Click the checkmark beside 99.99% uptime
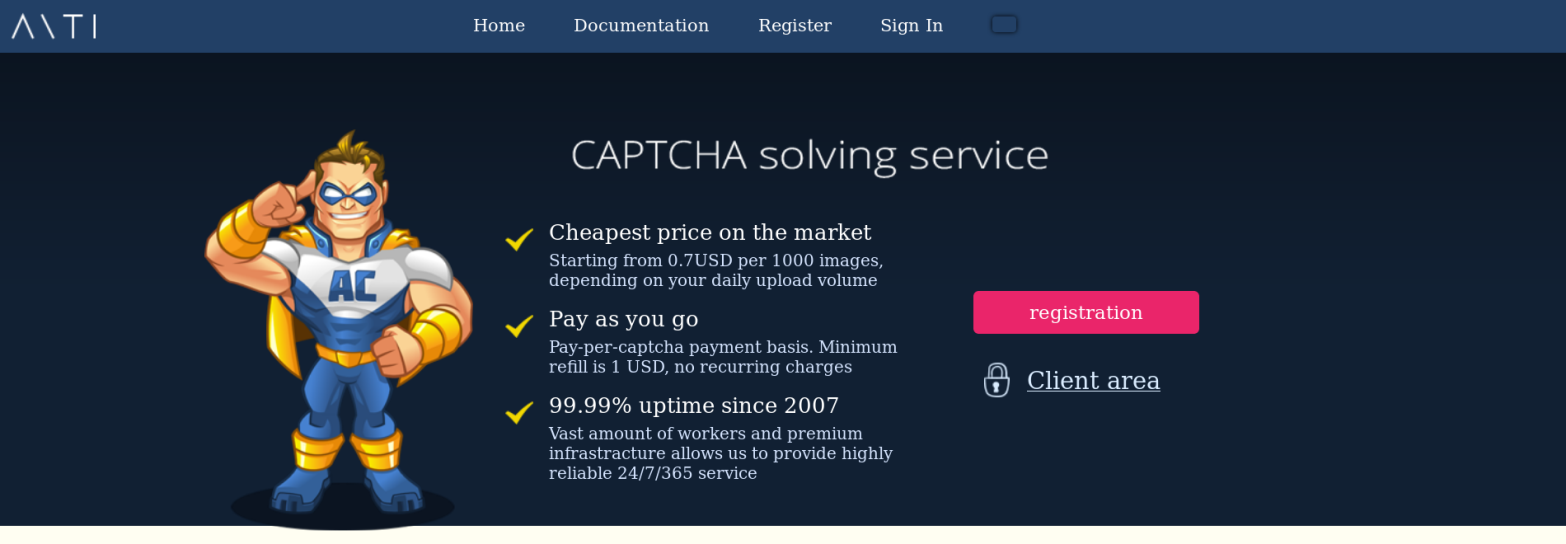Viewport: 1566px width, 544px height. (519, 411)
